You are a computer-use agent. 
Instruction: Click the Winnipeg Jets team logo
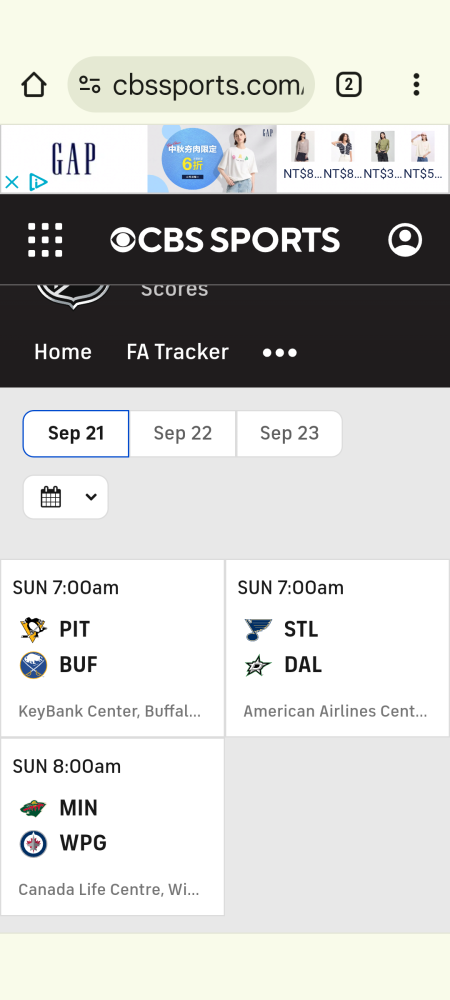(33, 844)
